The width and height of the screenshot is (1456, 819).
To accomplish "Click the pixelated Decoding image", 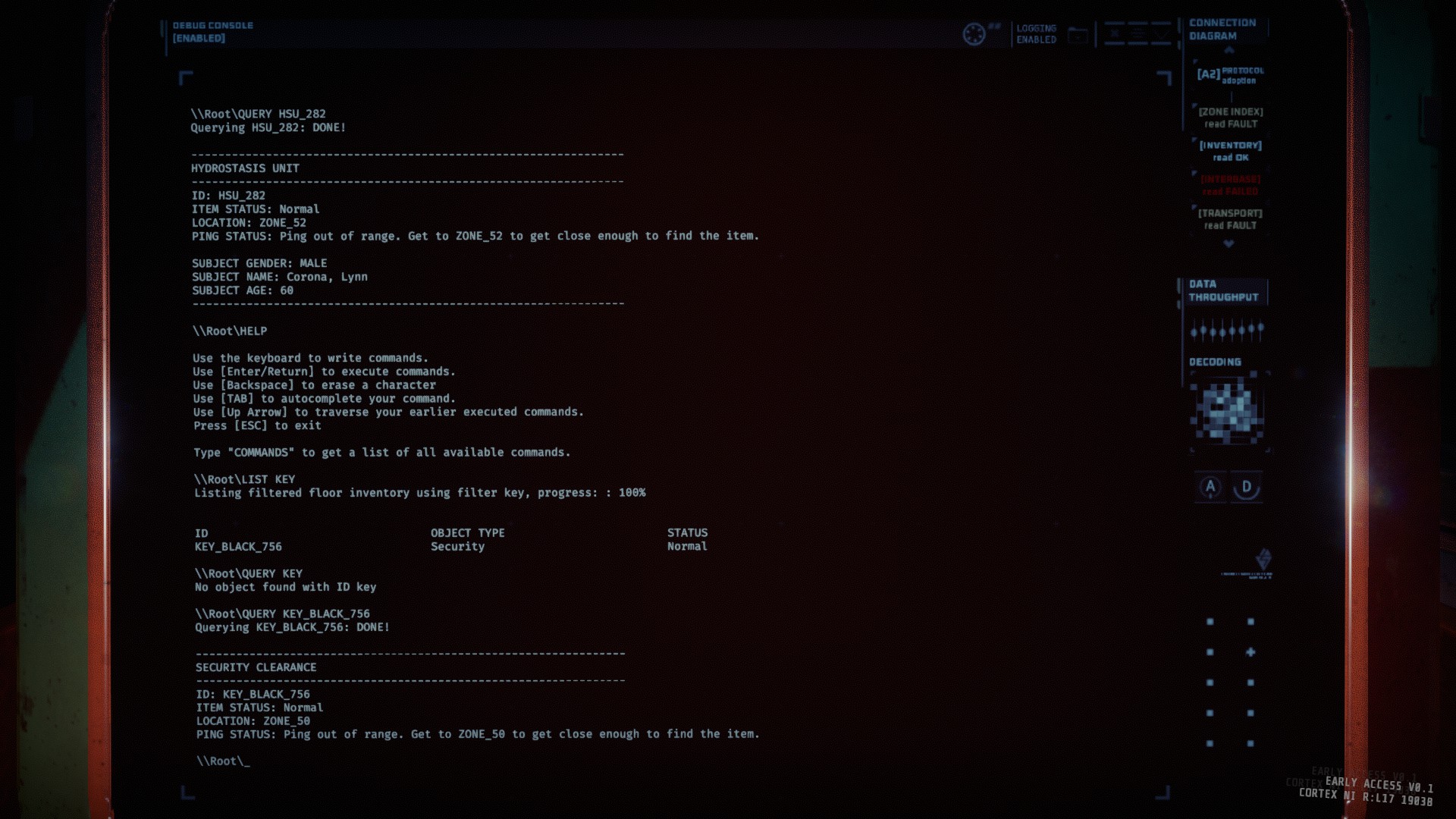I will coord(1228,412).
